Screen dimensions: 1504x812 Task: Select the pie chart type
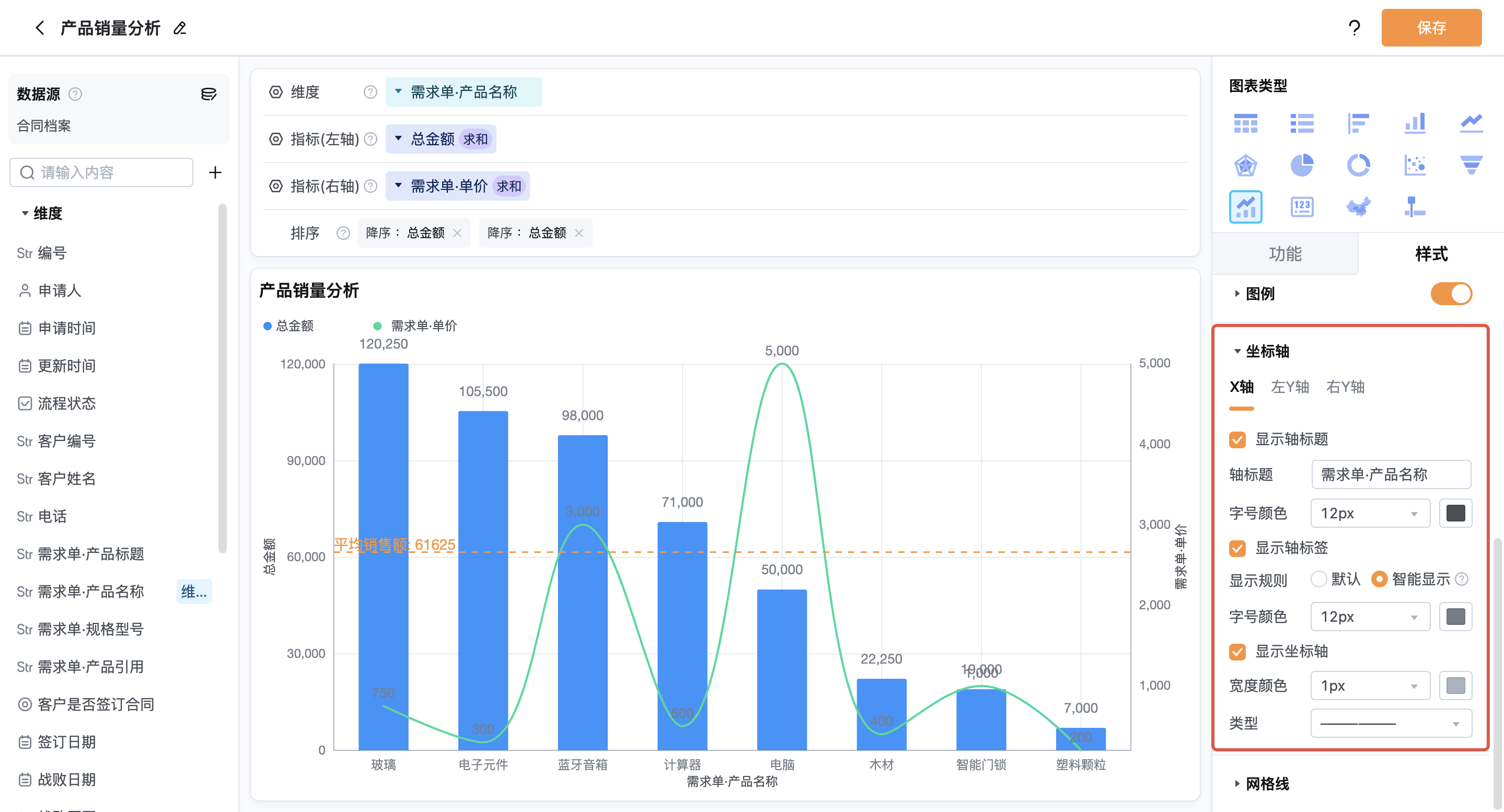[x=1301, y=165]
